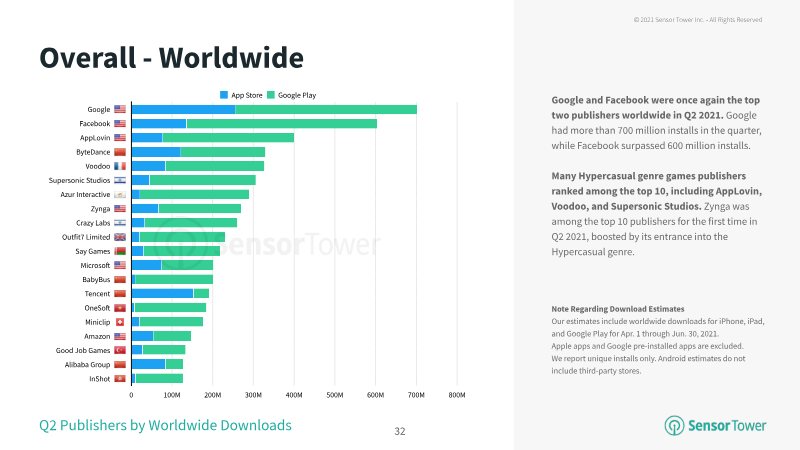Click the China flag beside Alibaba Group
This screenshot has width=800, height=450.
tap(120, 364)
